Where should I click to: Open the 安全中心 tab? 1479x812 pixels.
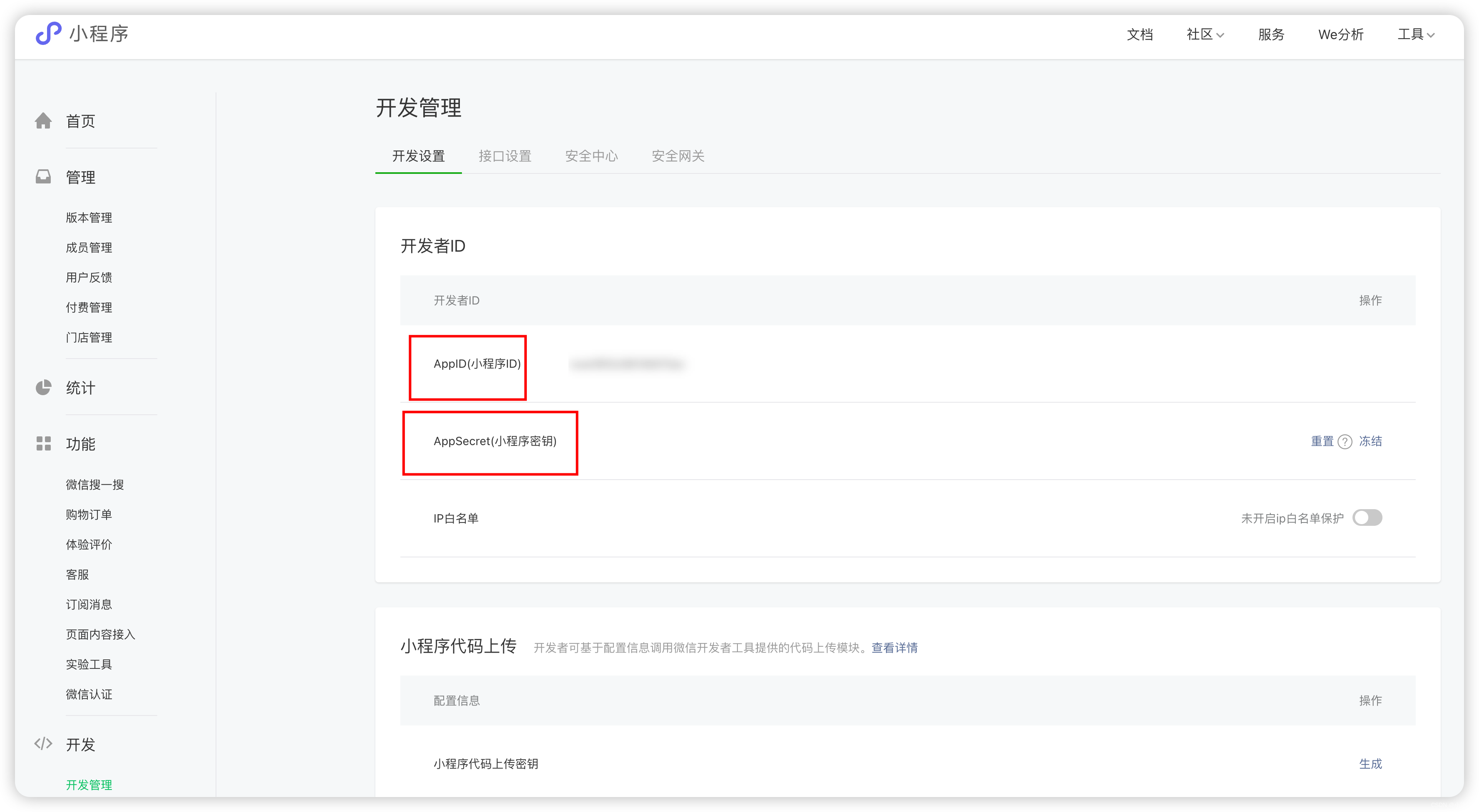pyautogui.click(x=591, y=156)
